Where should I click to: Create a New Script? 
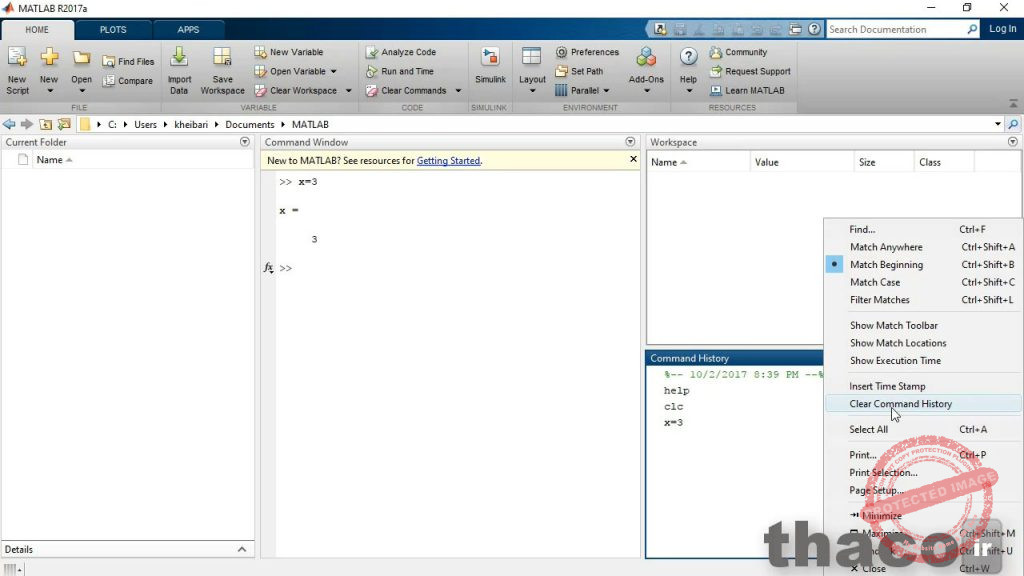point(18,71)
